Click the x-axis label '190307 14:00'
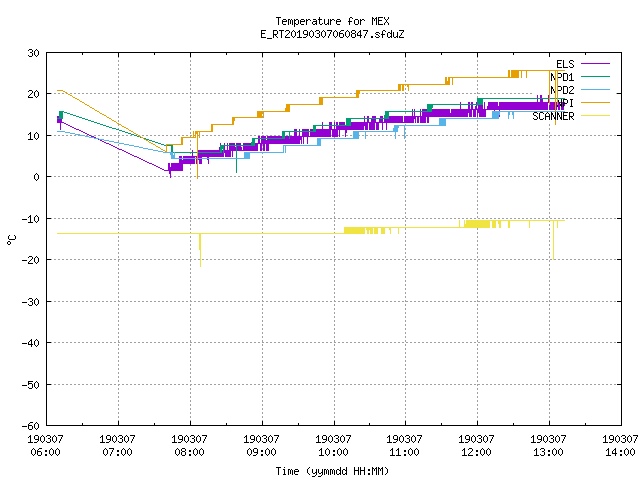The width and height of the screenshot is (640, 480). click(620, 446)
